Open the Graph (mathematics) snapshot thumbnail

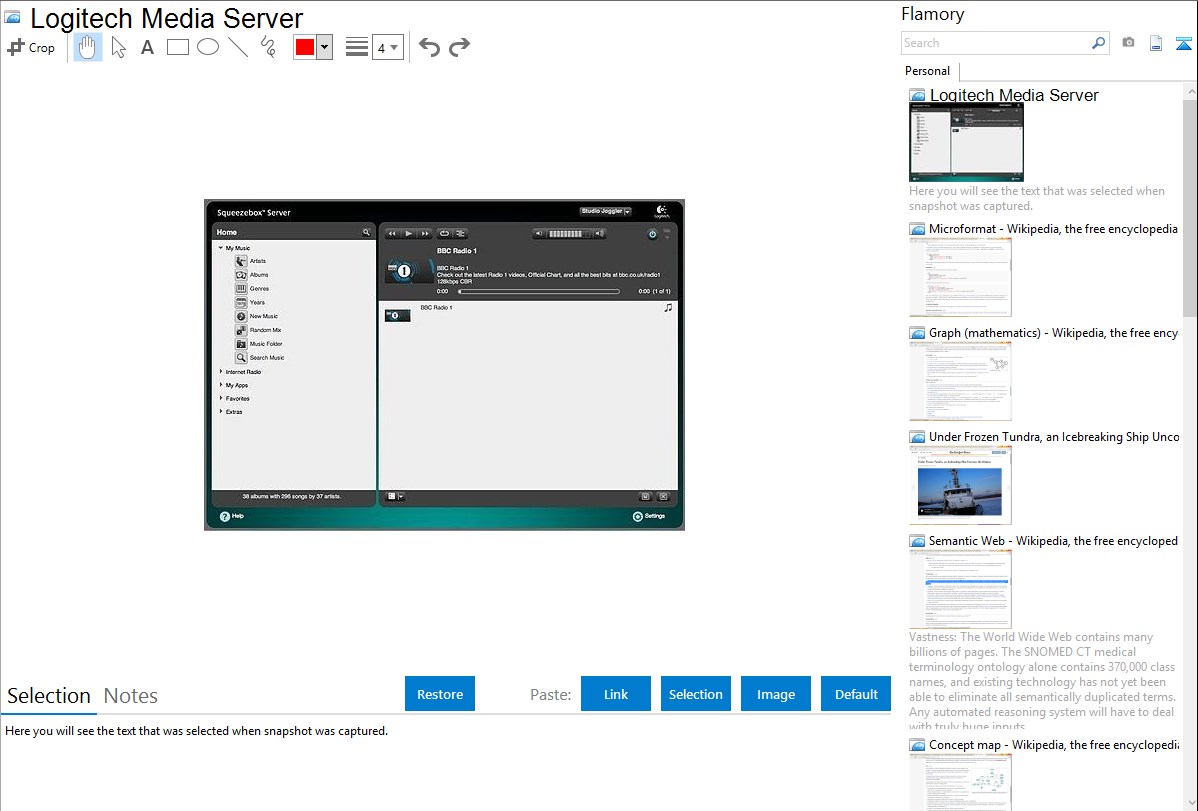[x=960, y=381]
